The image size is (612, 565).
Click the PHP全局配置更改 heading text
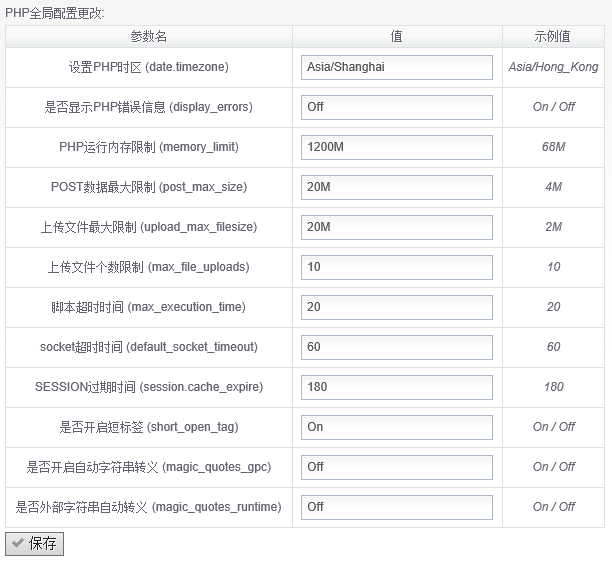point(54,13)
